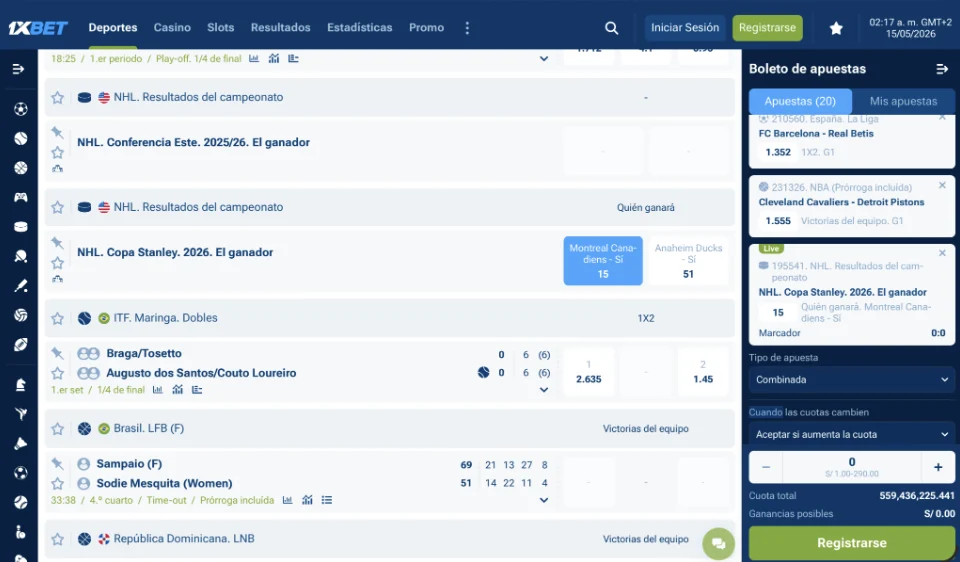The height and width of the screenshot is (562, 960).
Task: Select Anaheim Ducks - Sí odds 51
Action: [688, 261]
